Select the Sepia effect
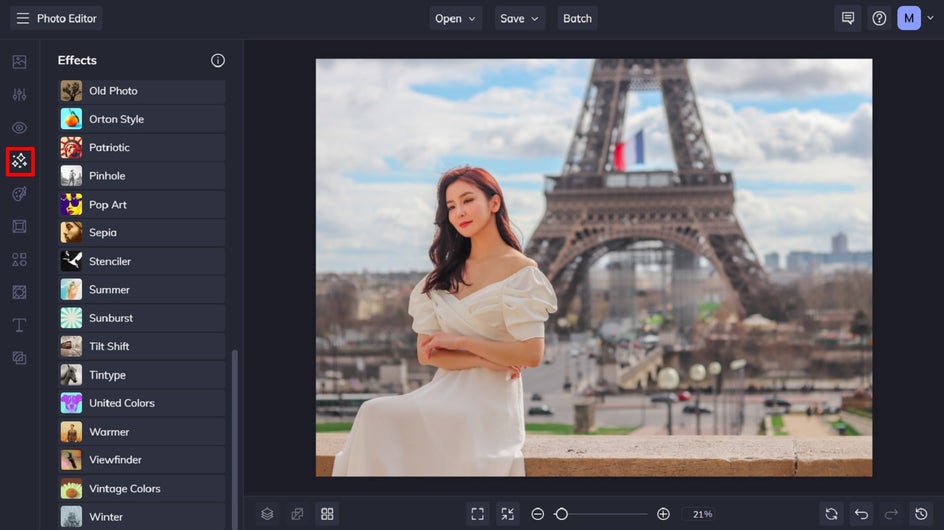Viewport: 944px width, 530px height. (142, 232)
